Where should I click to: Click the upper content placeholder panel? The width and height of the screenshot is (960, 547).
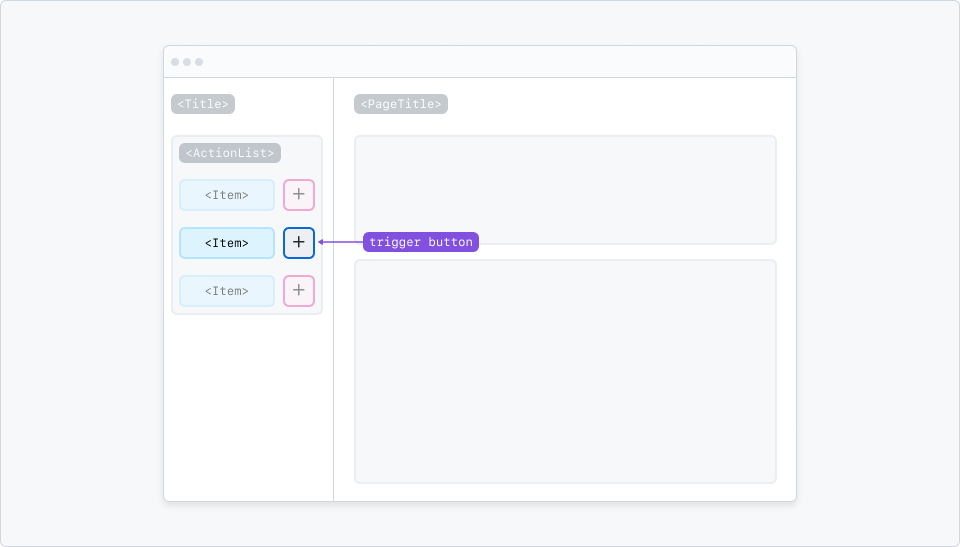click(565, 190)
